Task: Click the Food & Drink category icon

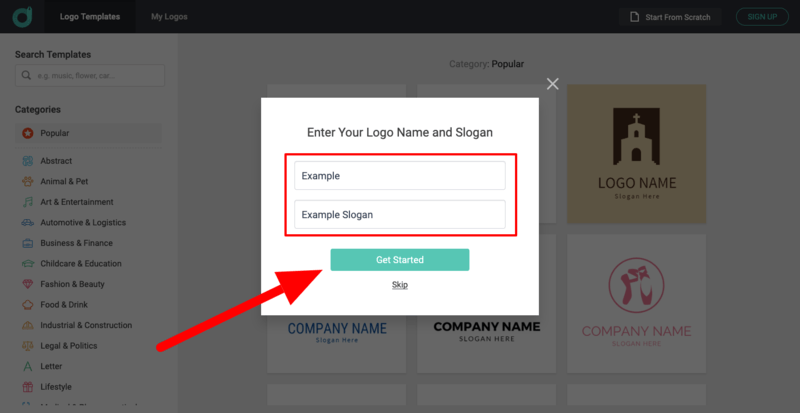Action: (29, 305)
